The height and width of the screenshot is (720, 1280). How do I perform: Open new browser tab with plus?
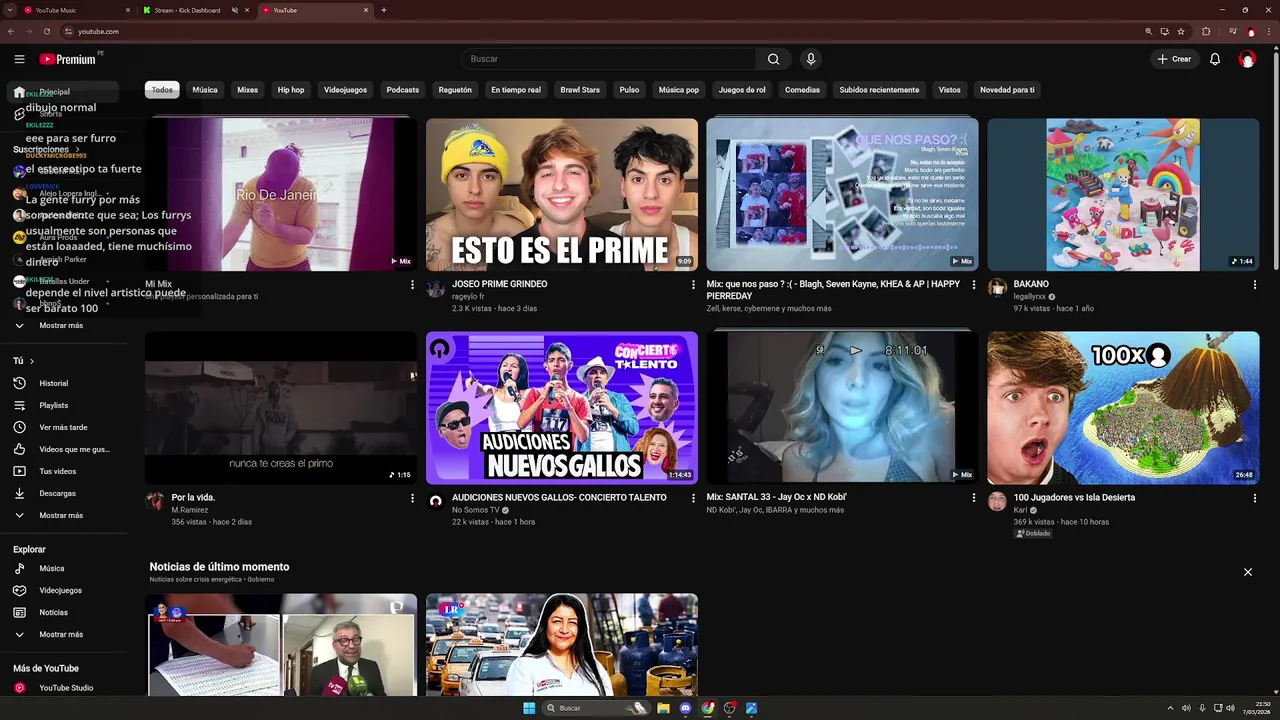click(384, 10)
